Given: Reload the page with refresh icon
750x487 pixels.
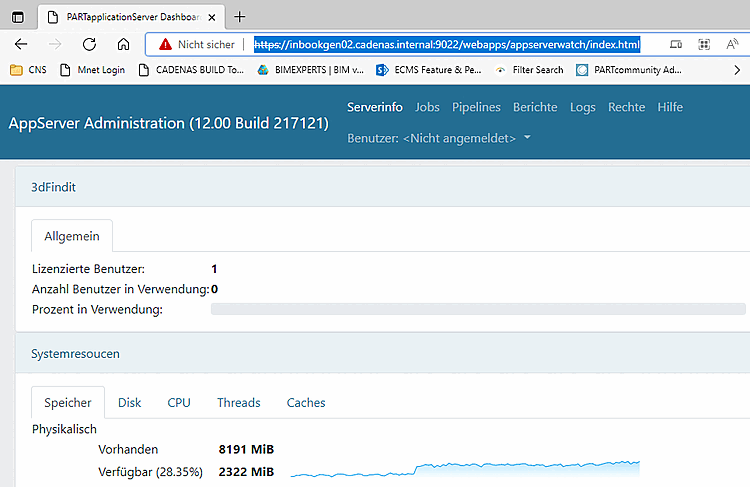Looking at the screenshot, I should (89, 44).
